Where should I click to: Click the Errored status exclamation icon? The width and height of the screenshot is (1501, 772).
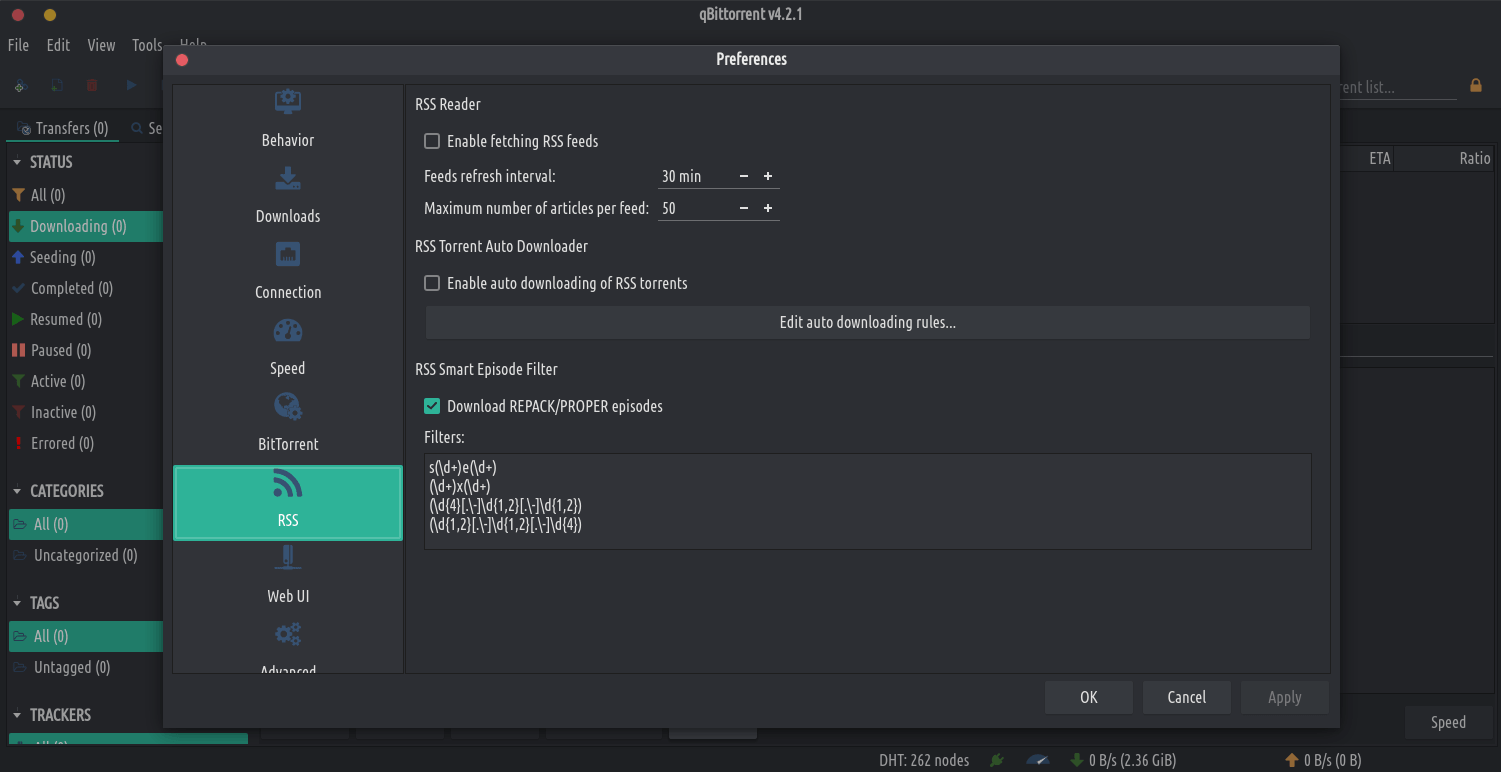tap(18, 443)
